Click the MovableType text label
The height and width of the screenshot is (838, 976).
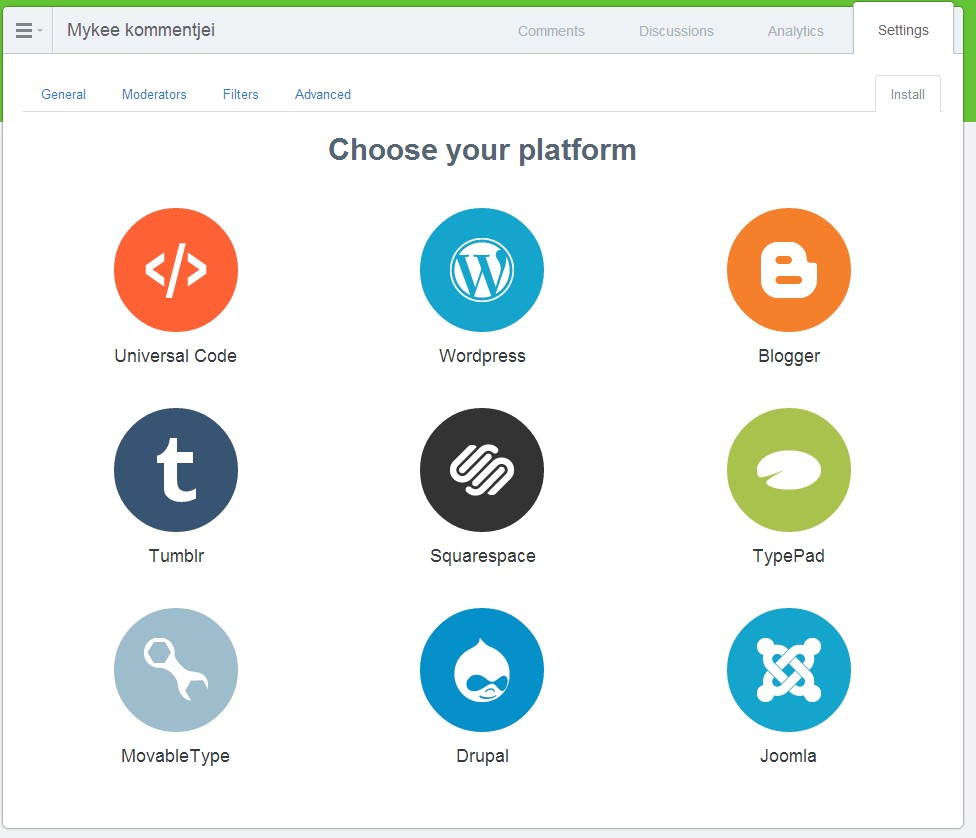(176, 756)
